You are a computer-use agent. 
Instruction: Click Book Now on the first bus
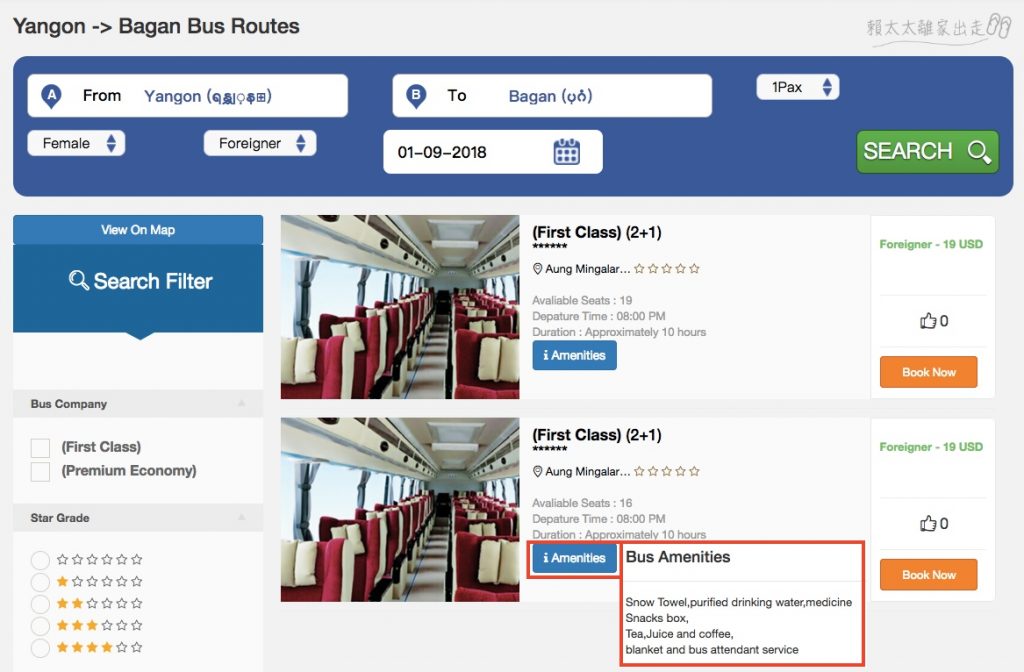click(928, 372)
